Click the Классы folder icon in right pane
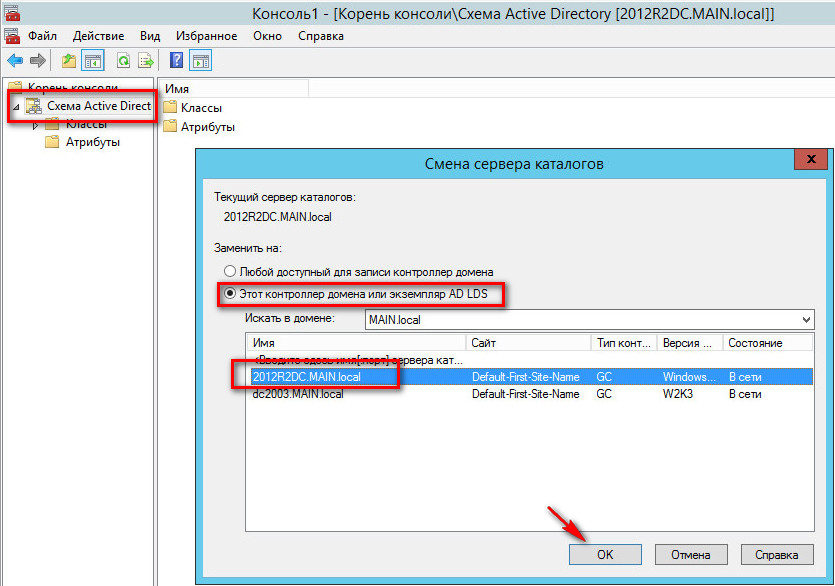The width and height of the screenshot is (835, 586). click(170, 107)
